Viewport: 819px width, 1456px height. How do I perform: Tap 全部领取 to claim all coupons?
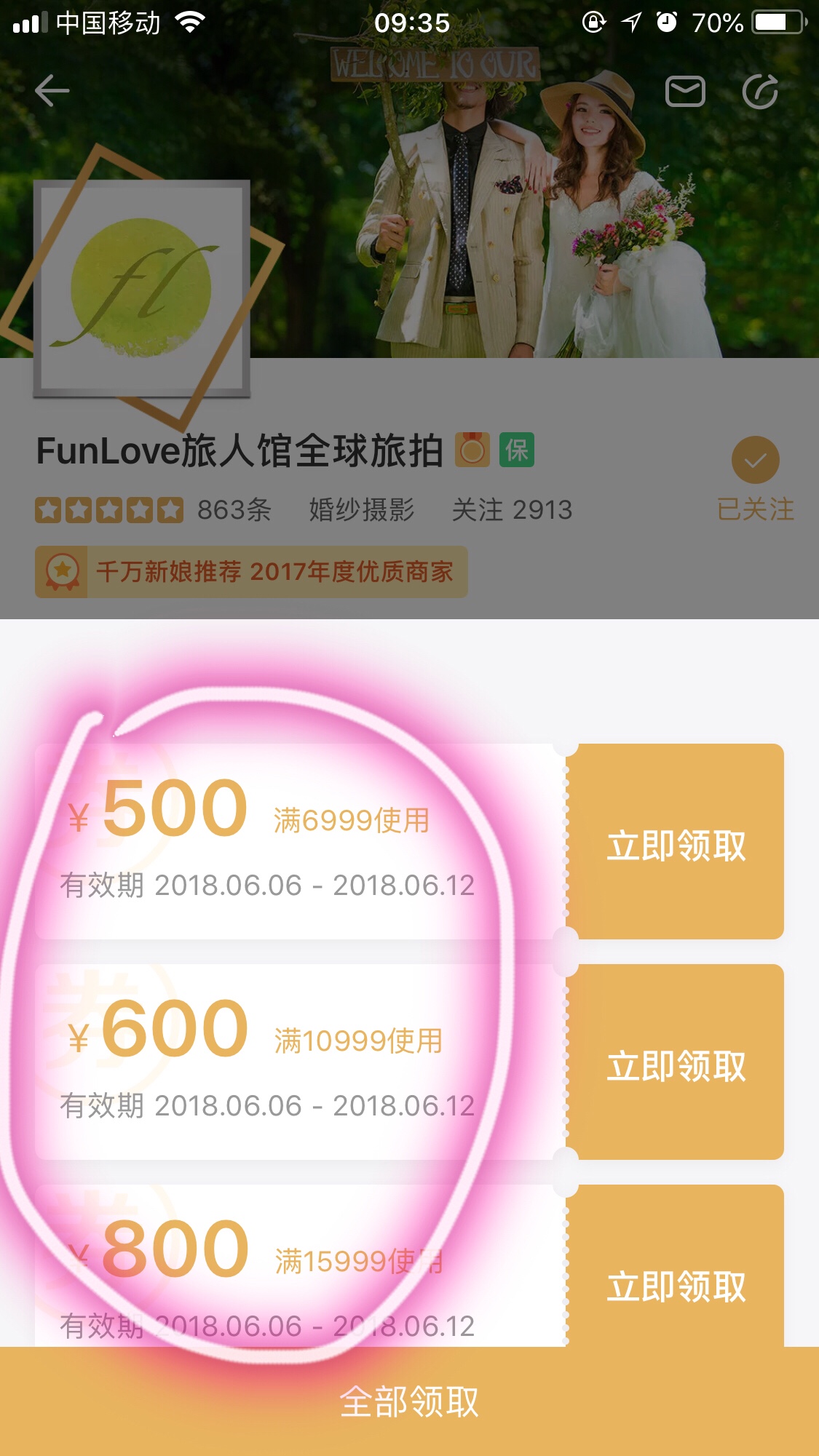pyautogui.click(x=409, y=1401)
